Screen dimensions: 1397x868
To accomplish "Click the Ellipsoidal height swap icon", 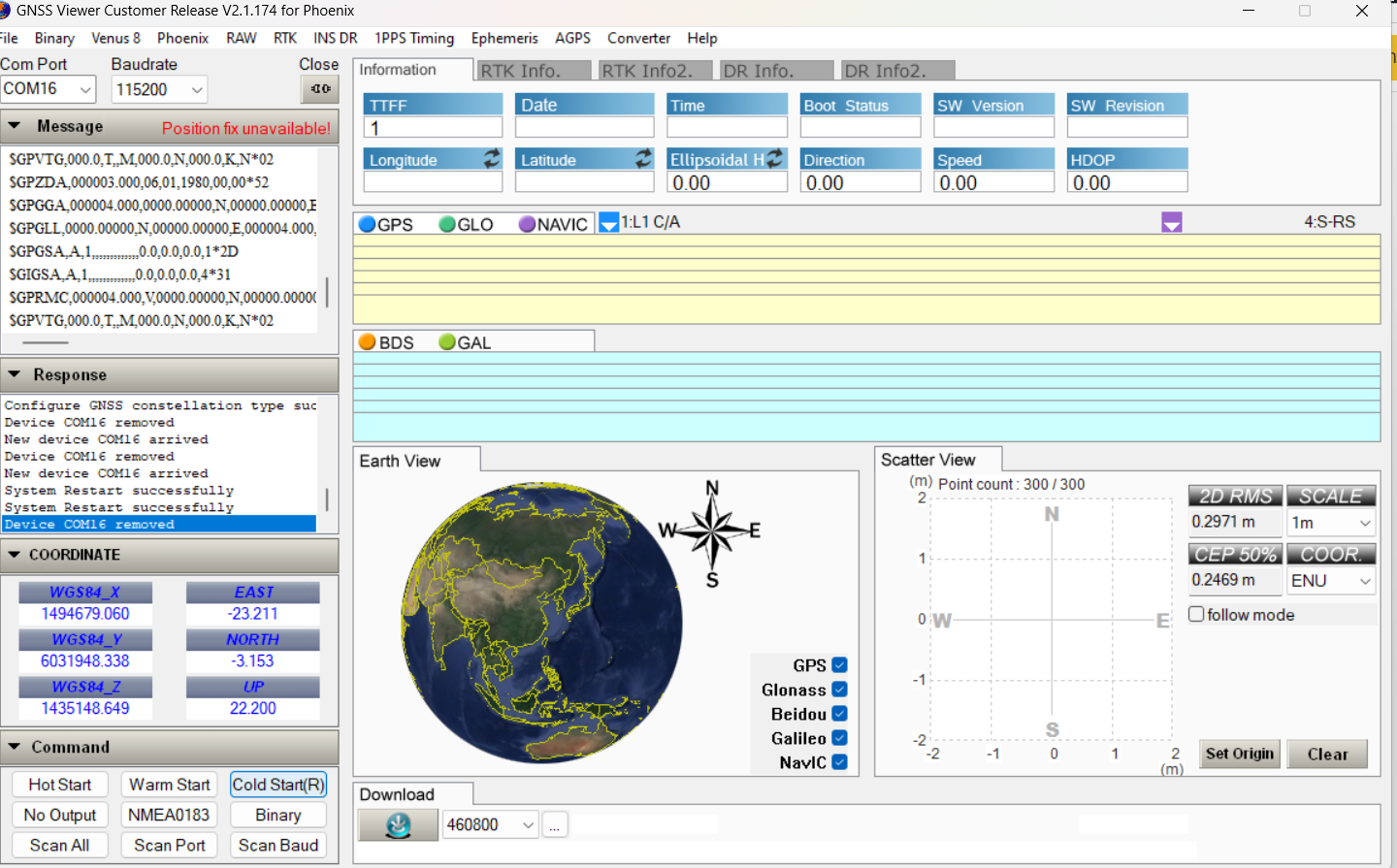I will click(x=775, y=158).
